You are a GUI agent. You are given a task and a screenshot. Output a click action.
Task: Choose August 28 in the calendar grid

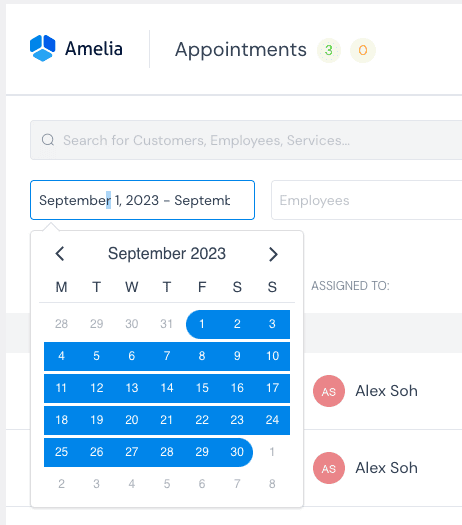[x=62, y=324]
